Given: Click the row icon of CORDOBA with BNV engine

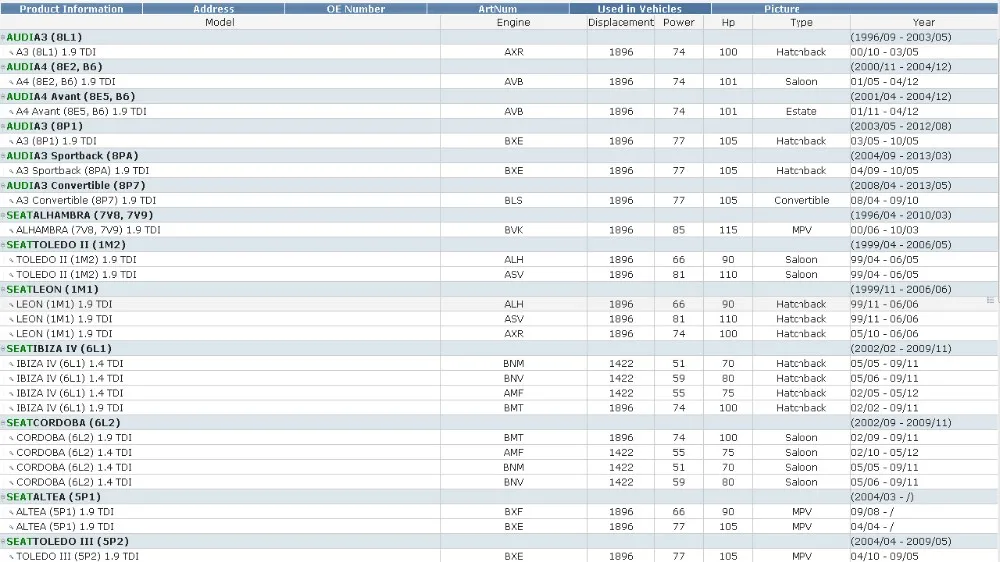Looking at the screenshot, I should pyautogui.click(x=11, y=483).
